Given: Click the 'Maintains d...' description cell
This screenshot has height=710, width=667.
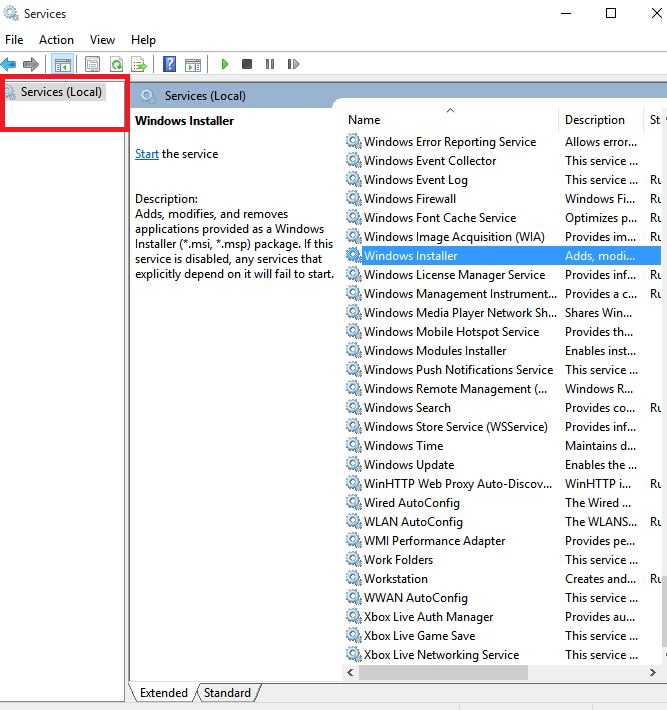Looking at the screenshot, I should pos(600,446).
